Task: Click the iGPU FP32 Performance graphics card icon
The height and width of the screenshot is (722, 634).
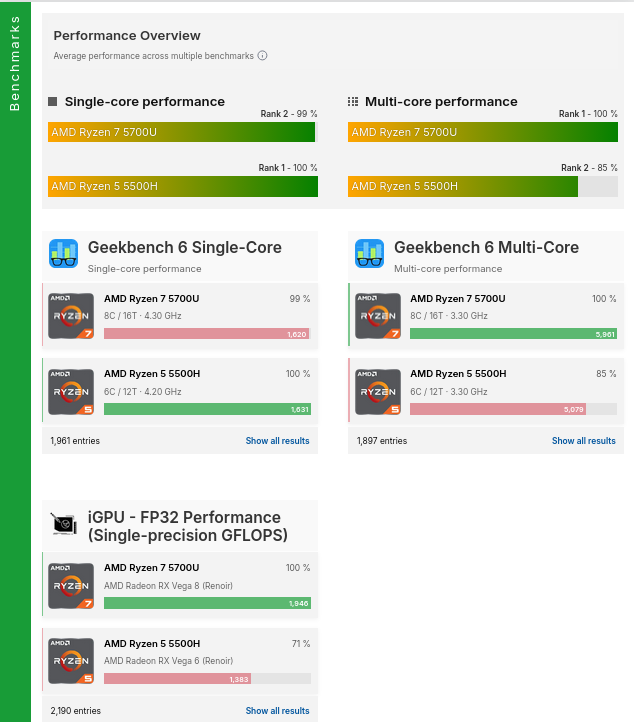Action: 63,524
